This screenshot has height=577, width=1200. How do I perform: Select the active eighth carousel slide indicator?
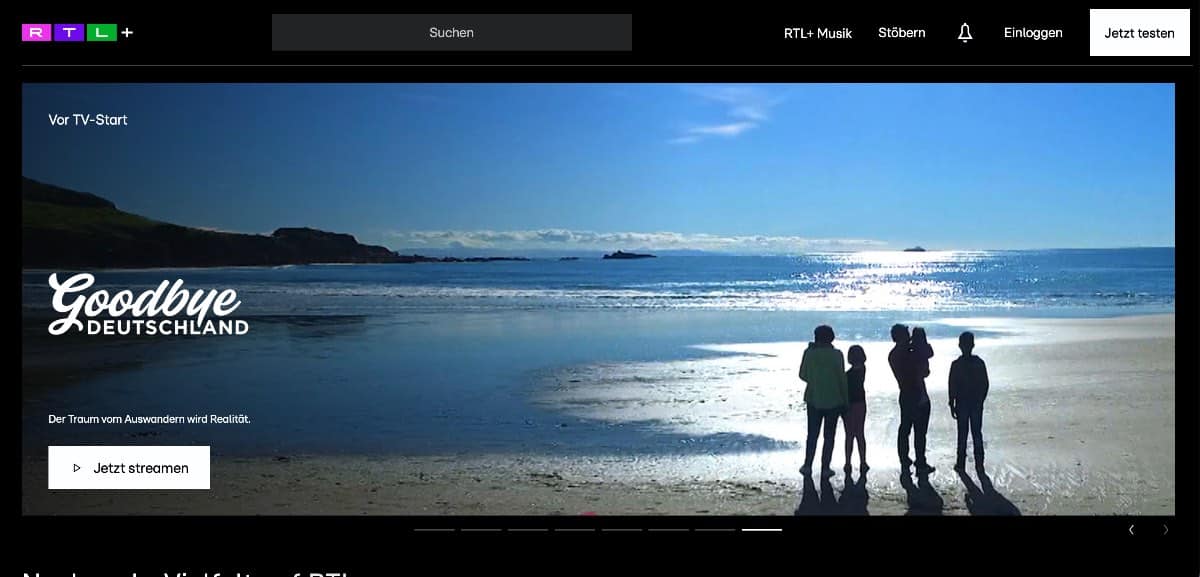click(762, 529)
